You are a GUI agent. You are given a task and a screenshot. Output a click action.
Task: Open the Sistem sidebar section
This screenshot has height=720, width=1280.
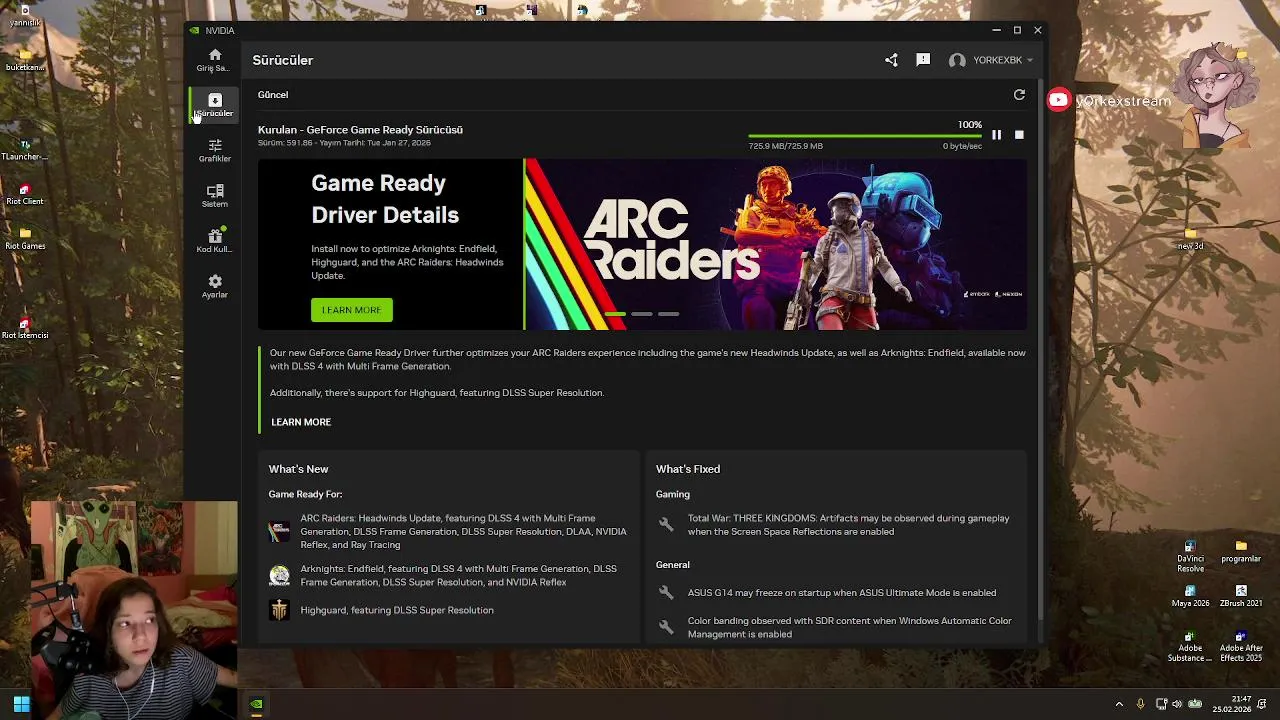214,196
